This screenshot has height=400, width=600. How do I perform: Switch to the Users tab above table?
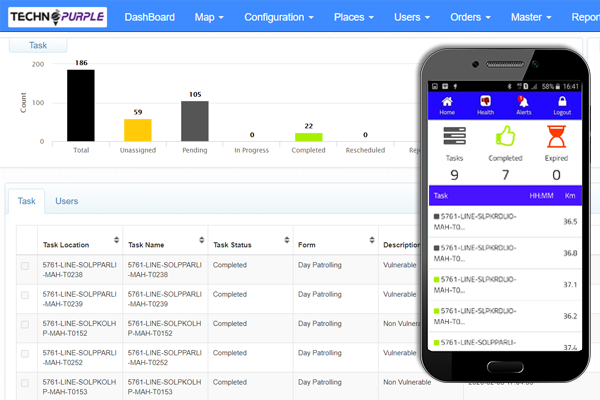pyautogui.click(x=67, y=201)
